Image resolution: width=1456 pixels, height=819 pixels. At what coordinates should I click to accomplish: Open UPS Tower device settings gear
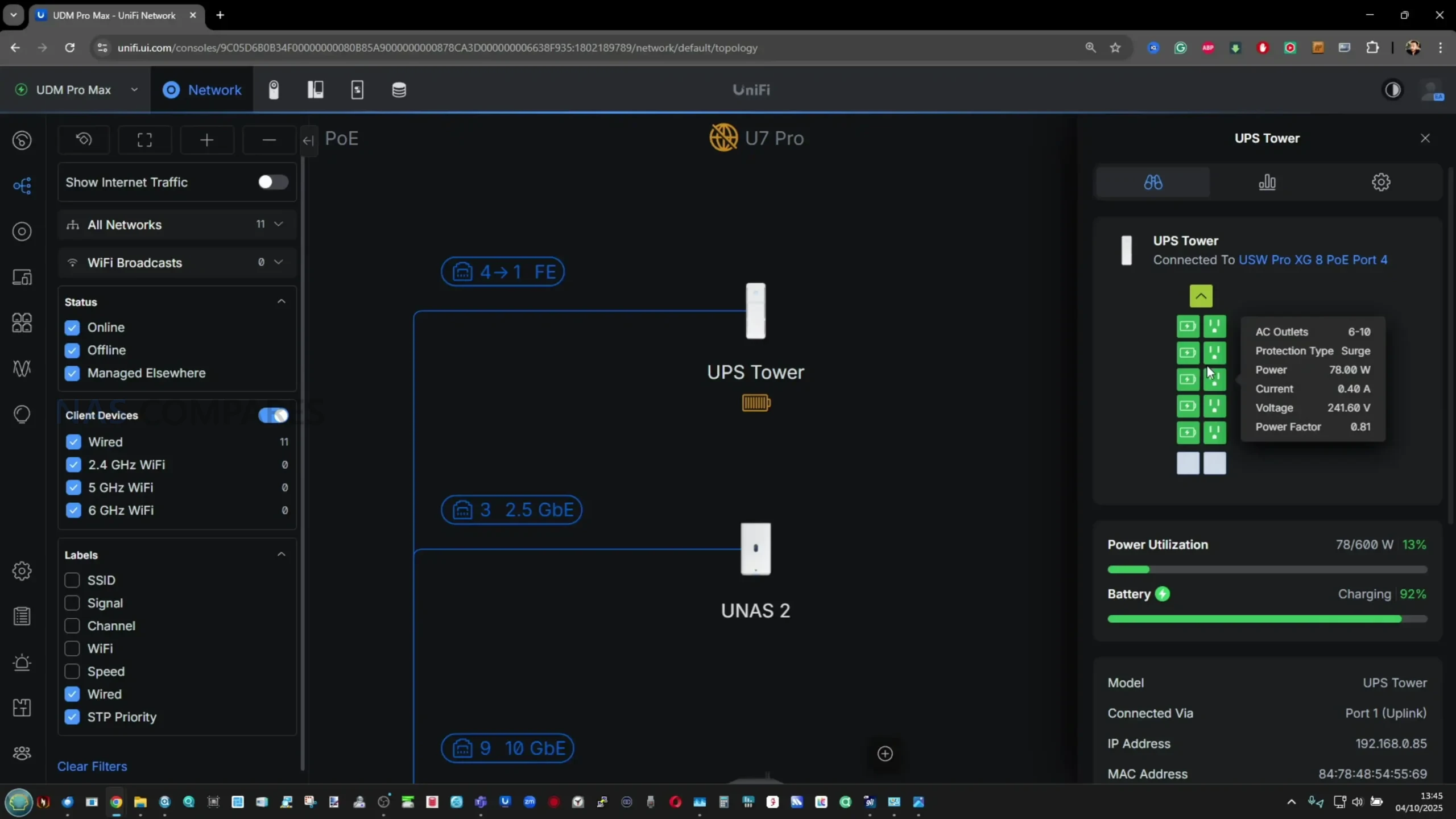tap(1380, 183)
